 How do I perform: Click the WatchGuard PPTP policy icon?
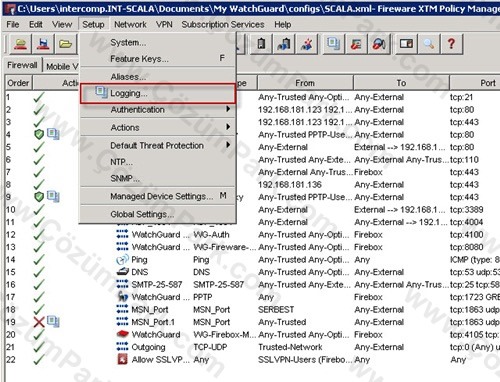tap(122, 297)
